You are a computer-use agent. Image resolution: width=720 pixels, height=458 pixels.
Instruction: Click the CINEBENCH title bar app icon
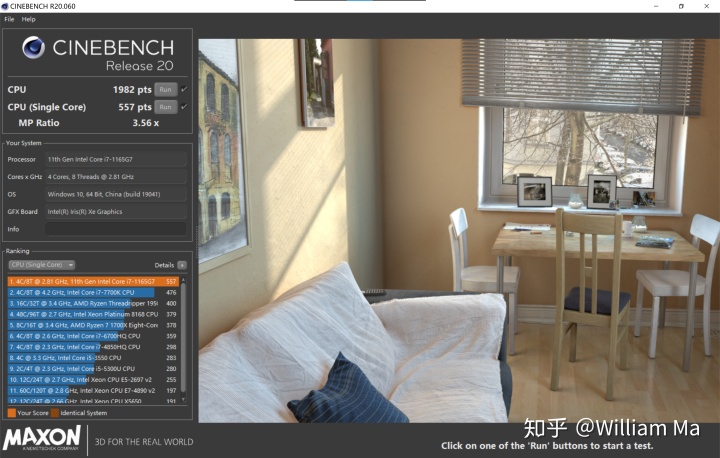click(5, 6)
